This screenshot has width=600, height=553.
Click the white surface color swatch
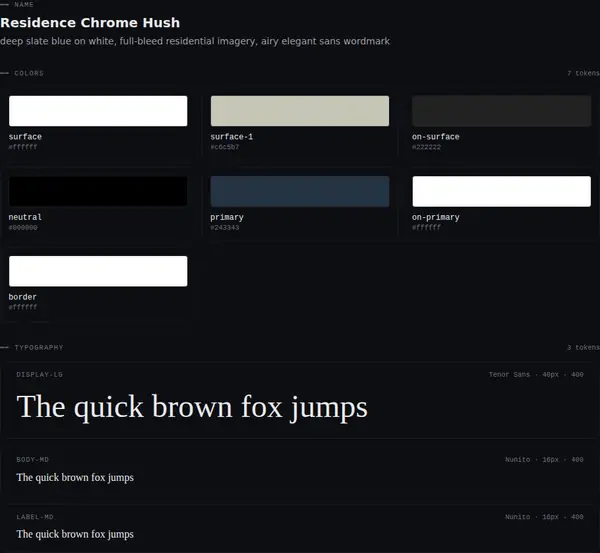coord(98,111)
